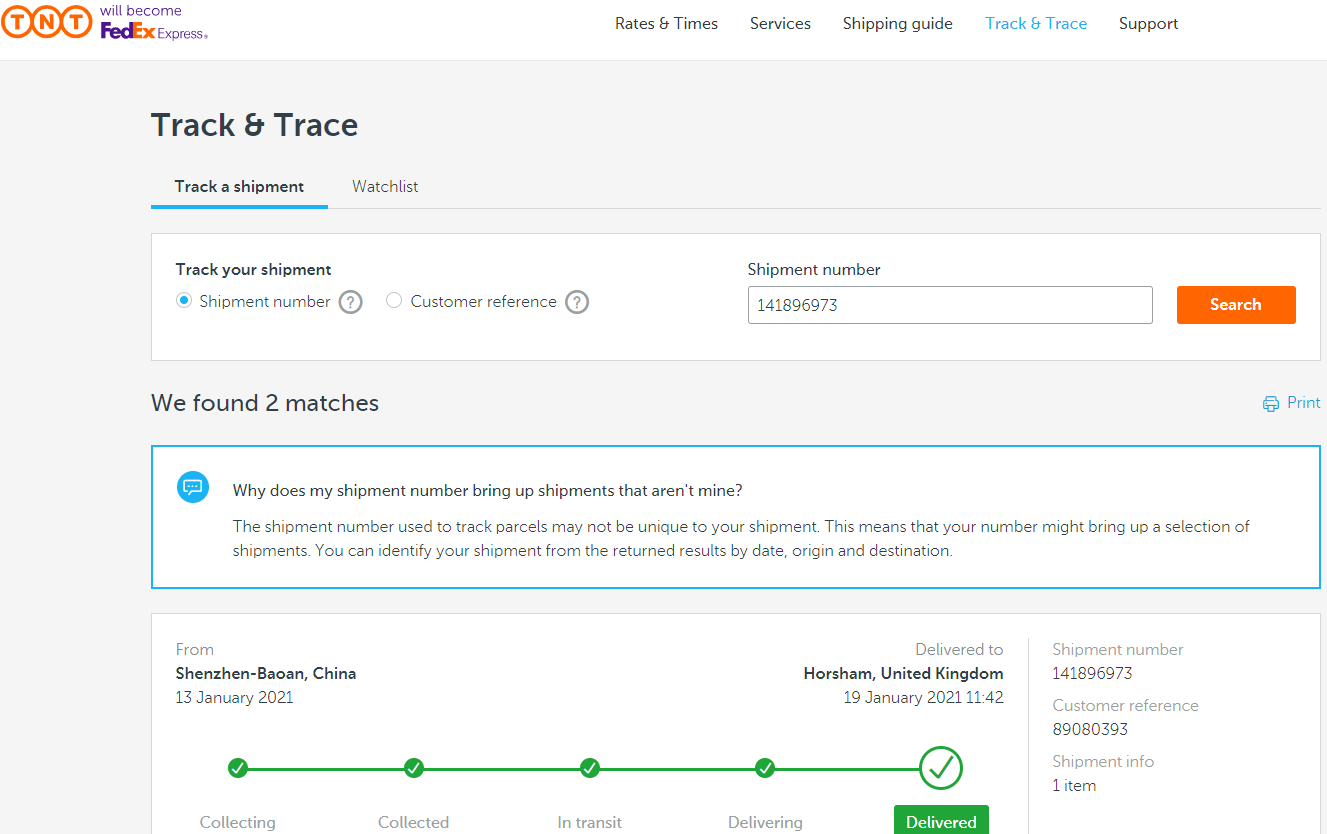This screenshot has width=1327, height=834.
Task: Click the chat bubble info icon
Action: click(x=193, y=487)
